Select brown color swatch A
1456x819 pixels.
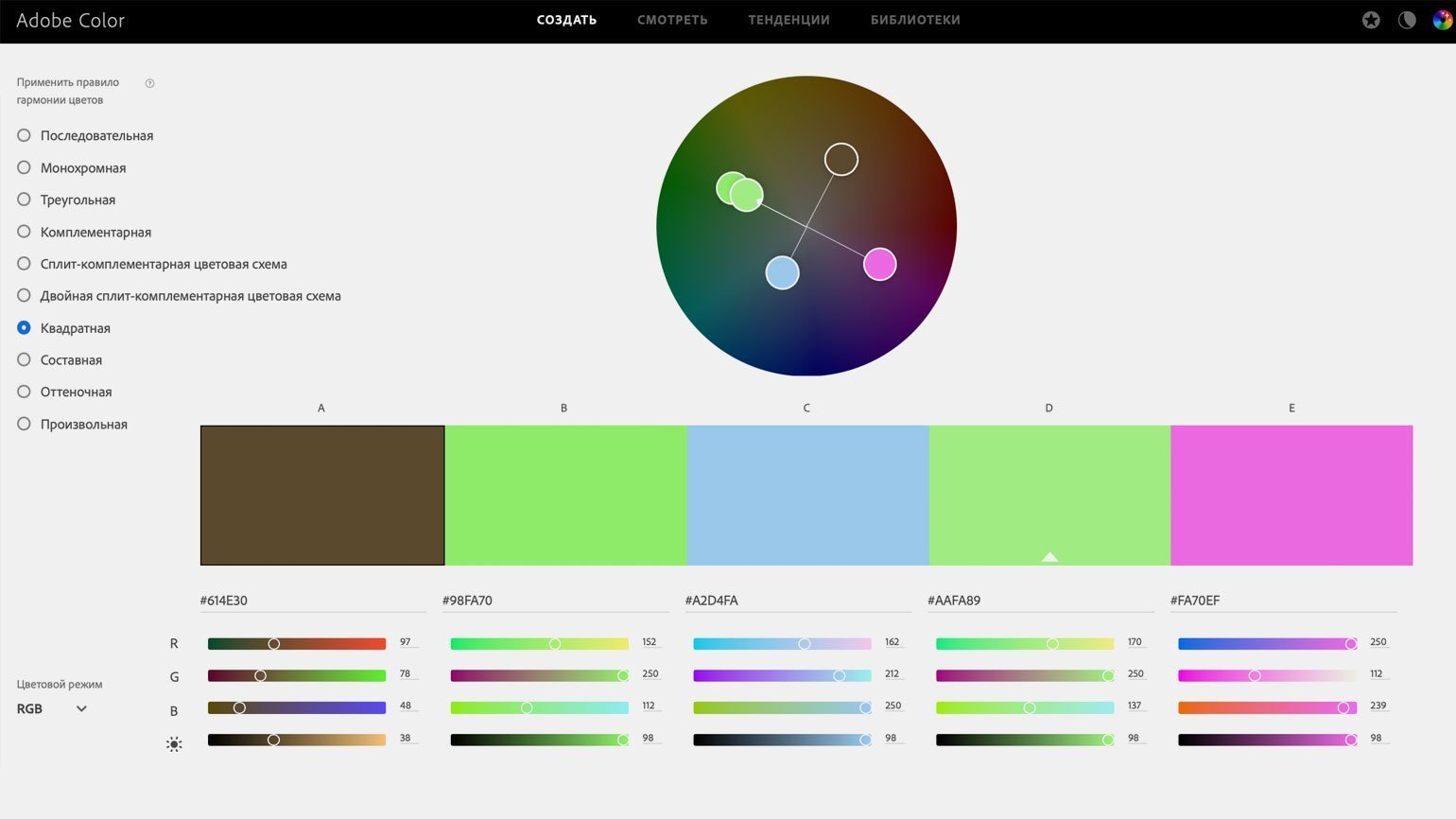pyautogui.click(x=322, y=496)
